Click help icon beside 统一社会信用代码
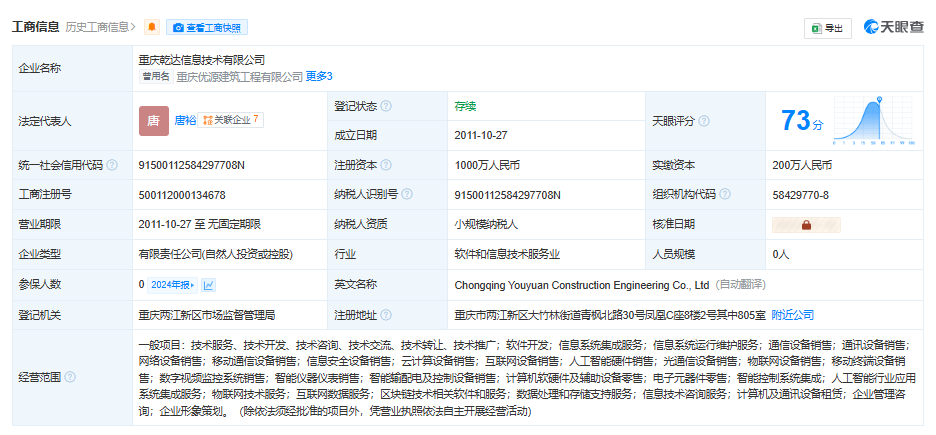 [112, 165]
